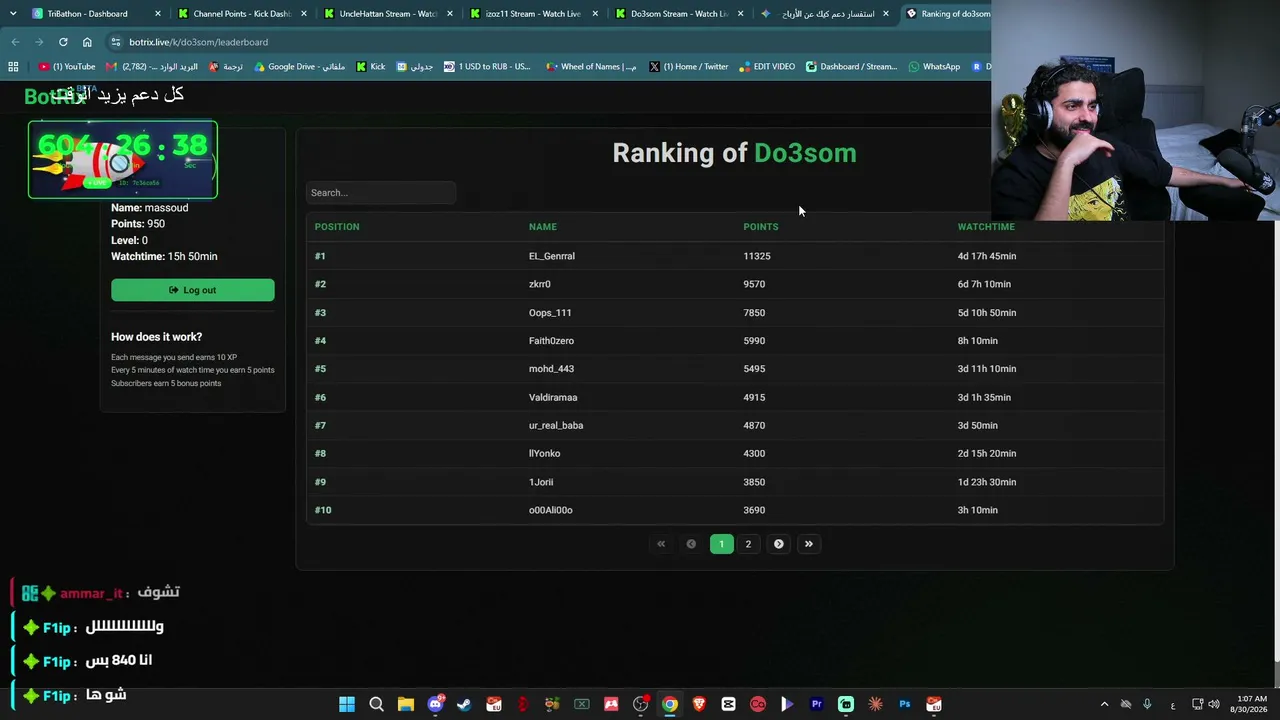
Task: Switch to izoz11 Stream tab
Action: (x=533, y=14)
